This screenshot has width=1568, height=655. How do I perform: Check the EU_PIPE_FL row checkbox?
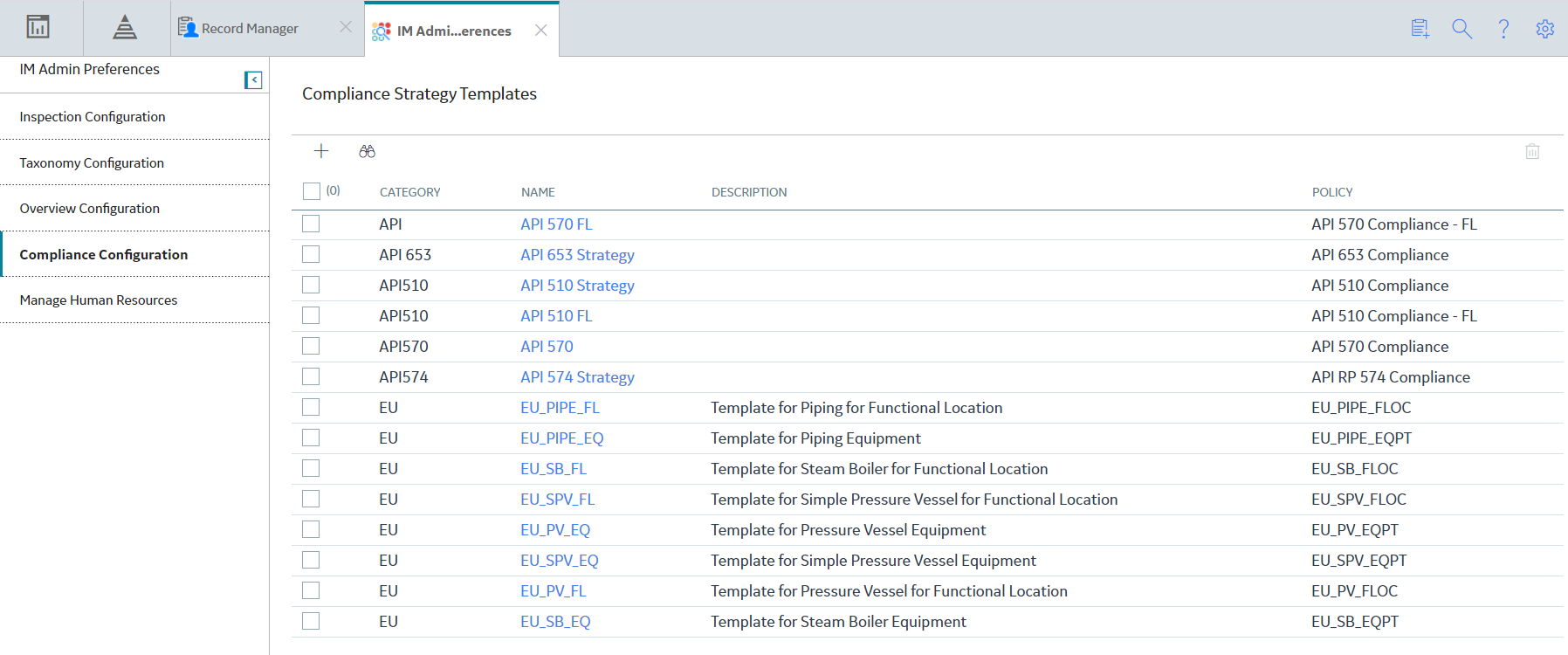click(x=311, y=408)
